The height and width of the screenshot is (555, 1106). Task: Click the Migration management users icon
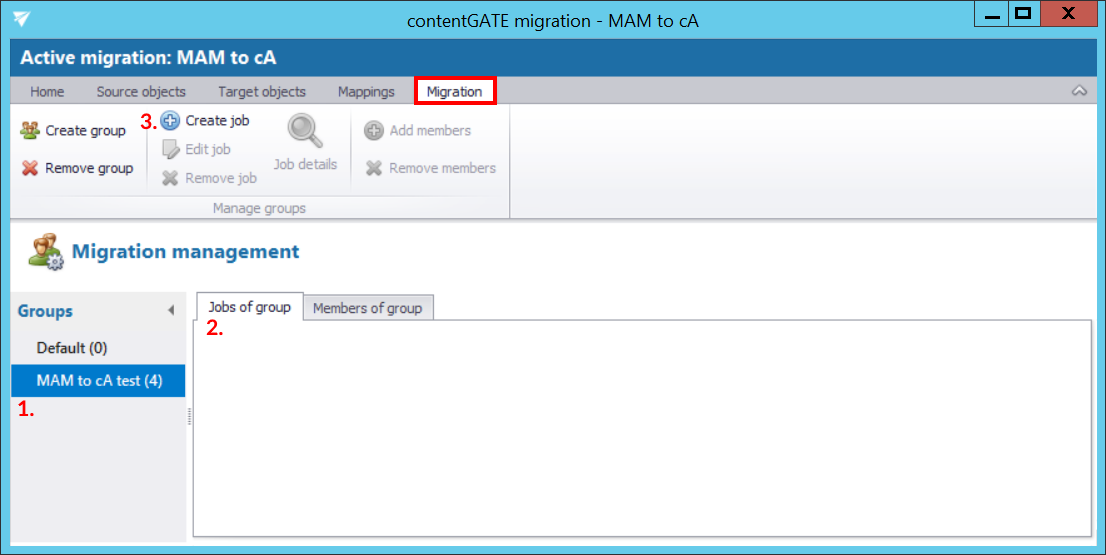[x=46, y=252]
